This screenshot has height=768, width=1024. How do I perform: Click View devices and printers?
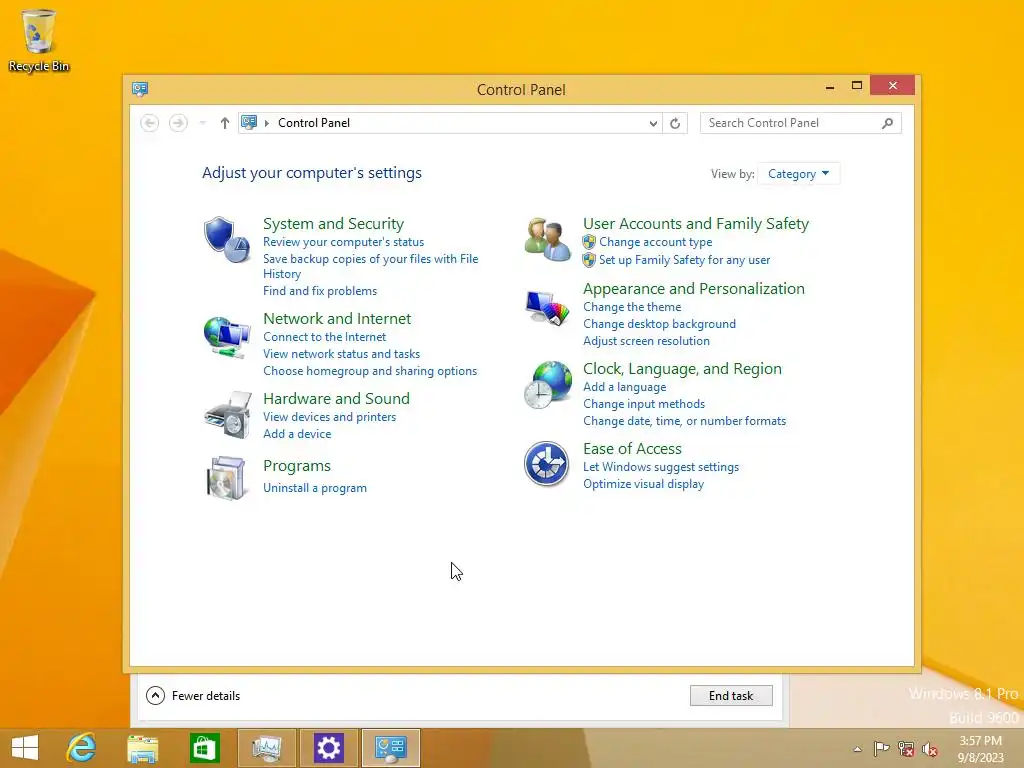click(x=330, y=417)
